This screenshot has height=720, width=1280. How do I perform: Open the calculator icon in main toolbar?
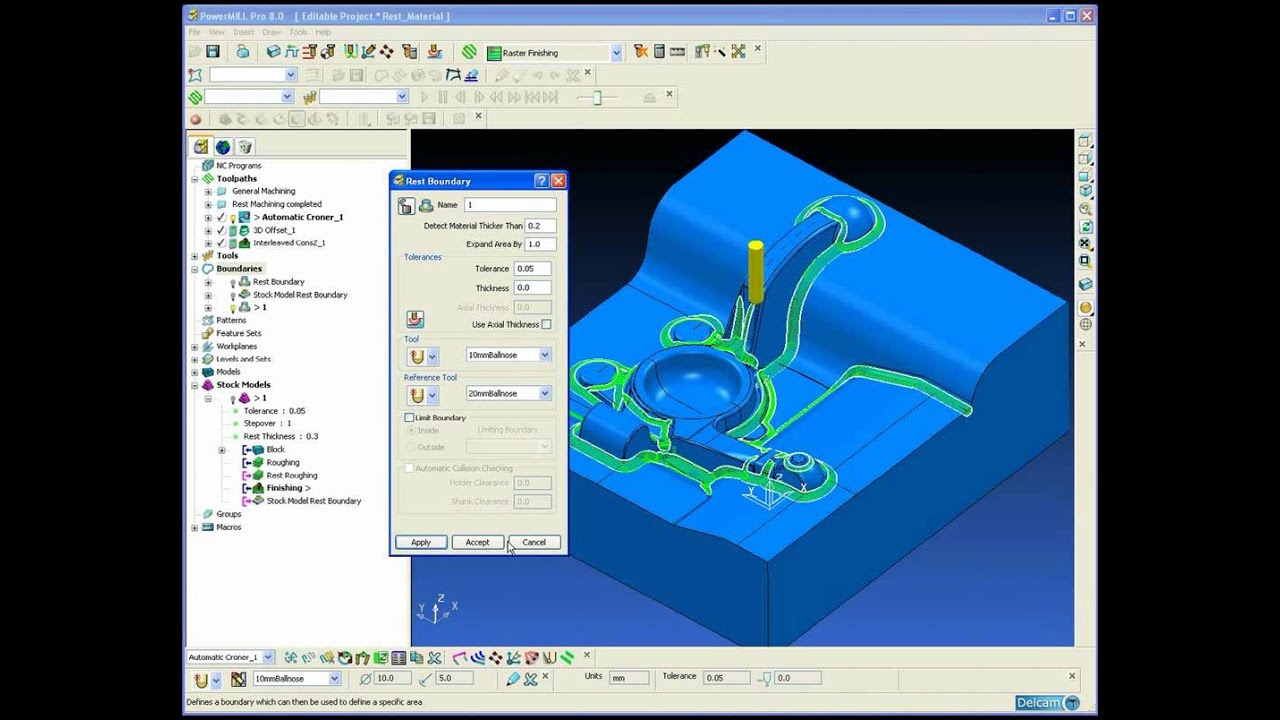[659, 52]
